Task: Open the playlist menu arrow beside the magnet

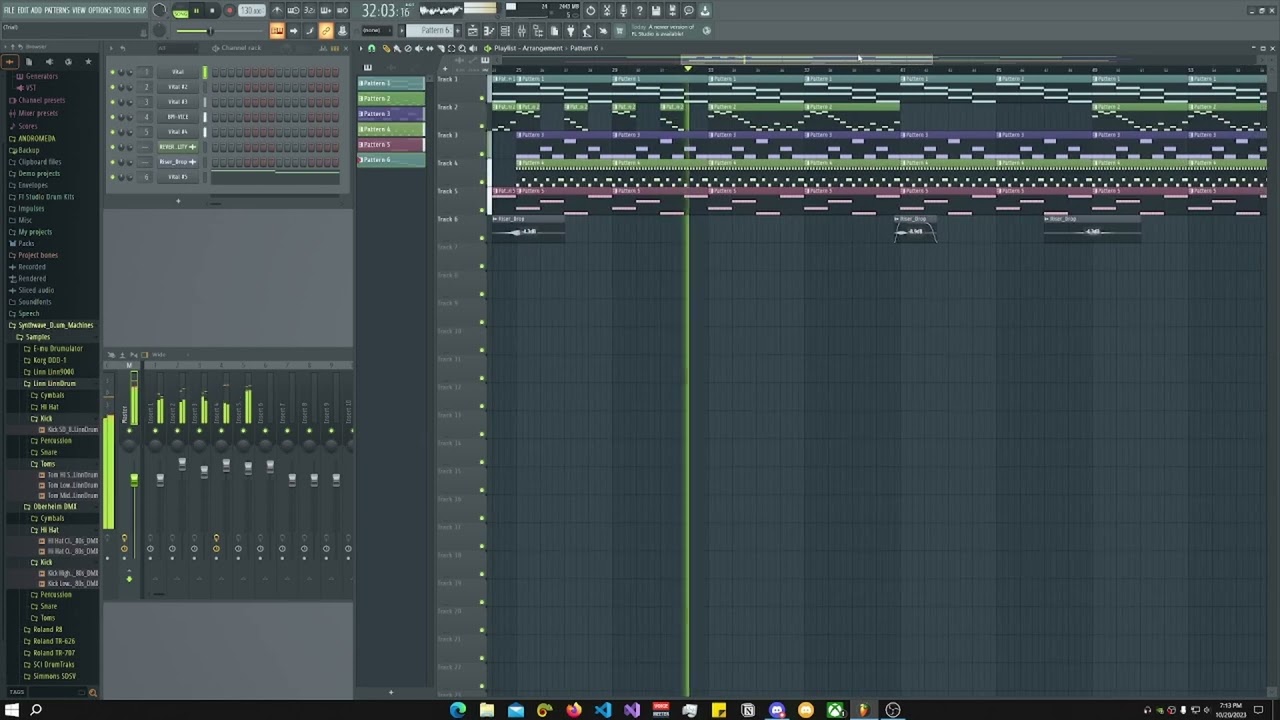Action: pos(362,48)
